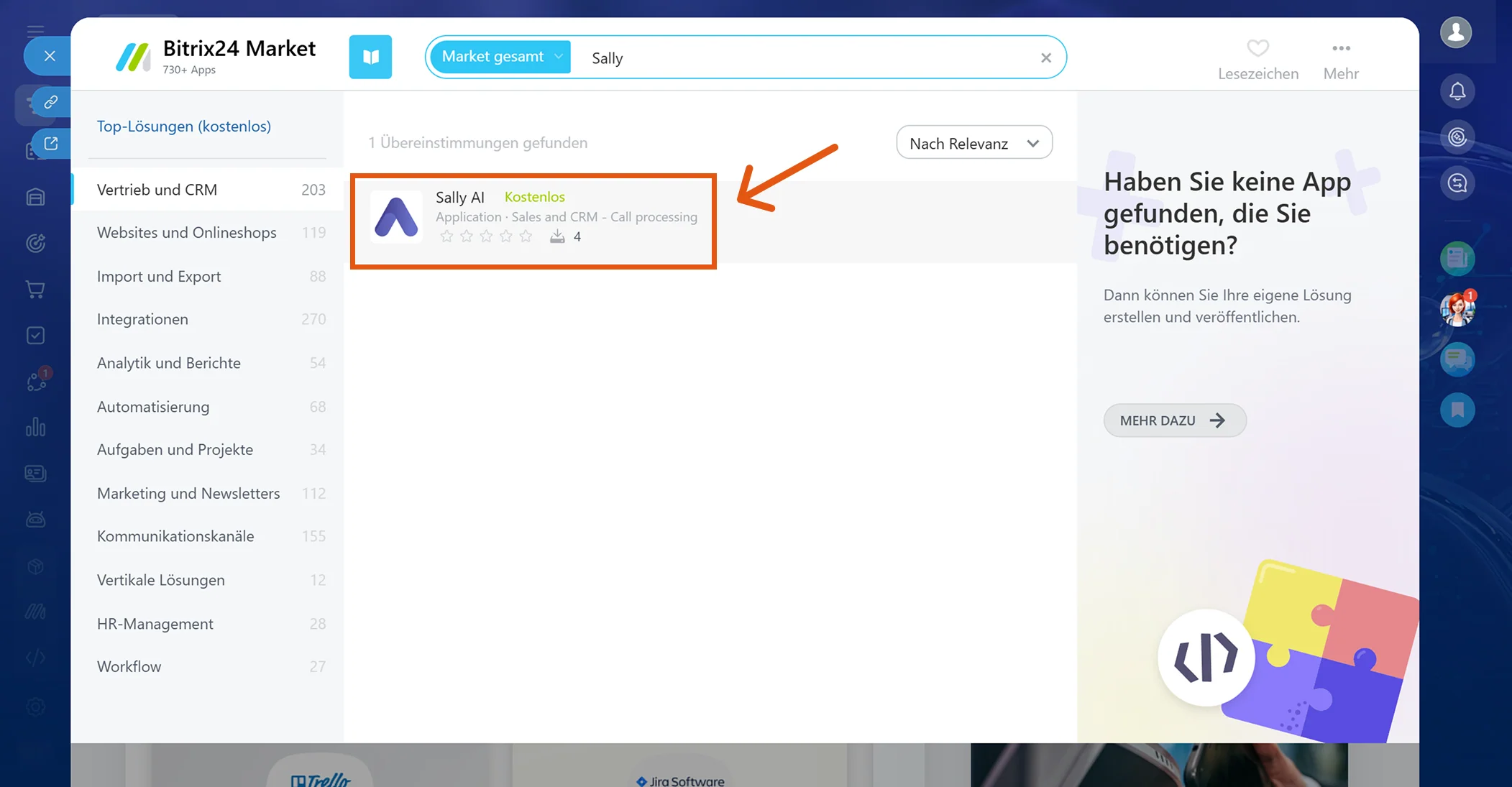
Task: Click into the Sally search field
Action: (809, 57)
